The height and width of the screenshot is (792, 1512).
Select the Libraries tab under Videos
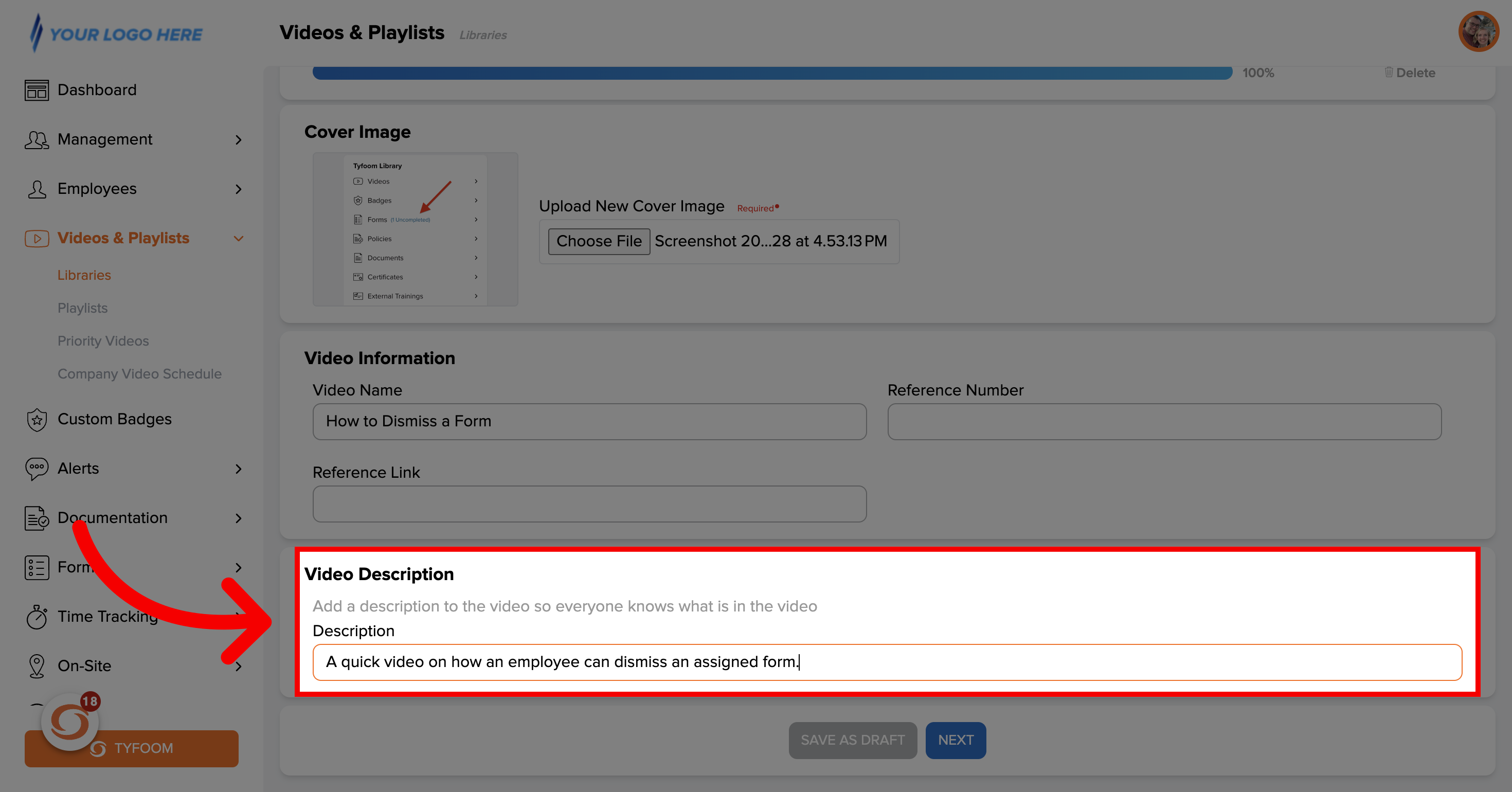pos(84,274)
